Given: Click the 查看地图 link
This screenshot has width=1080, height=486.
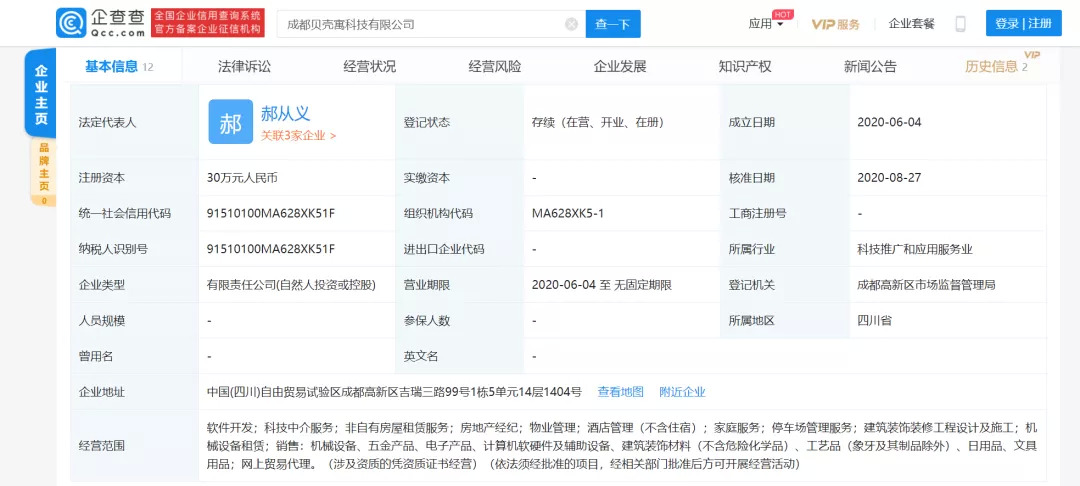Looking at the screenshot, I should click(x=621, y=392).
